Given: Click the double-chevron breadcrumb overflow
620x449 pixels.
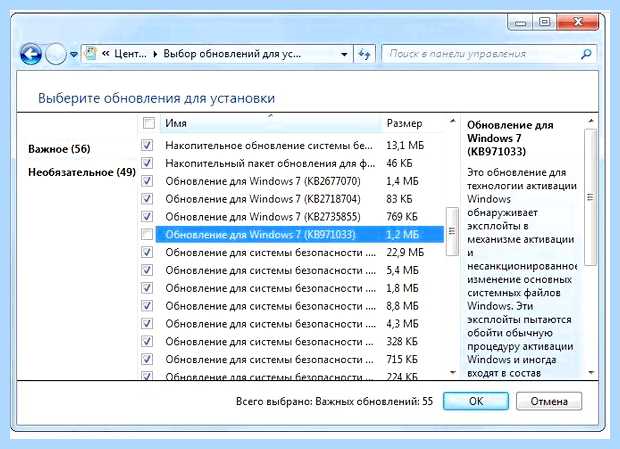Looking at the screenshot, I should (106, 54).
